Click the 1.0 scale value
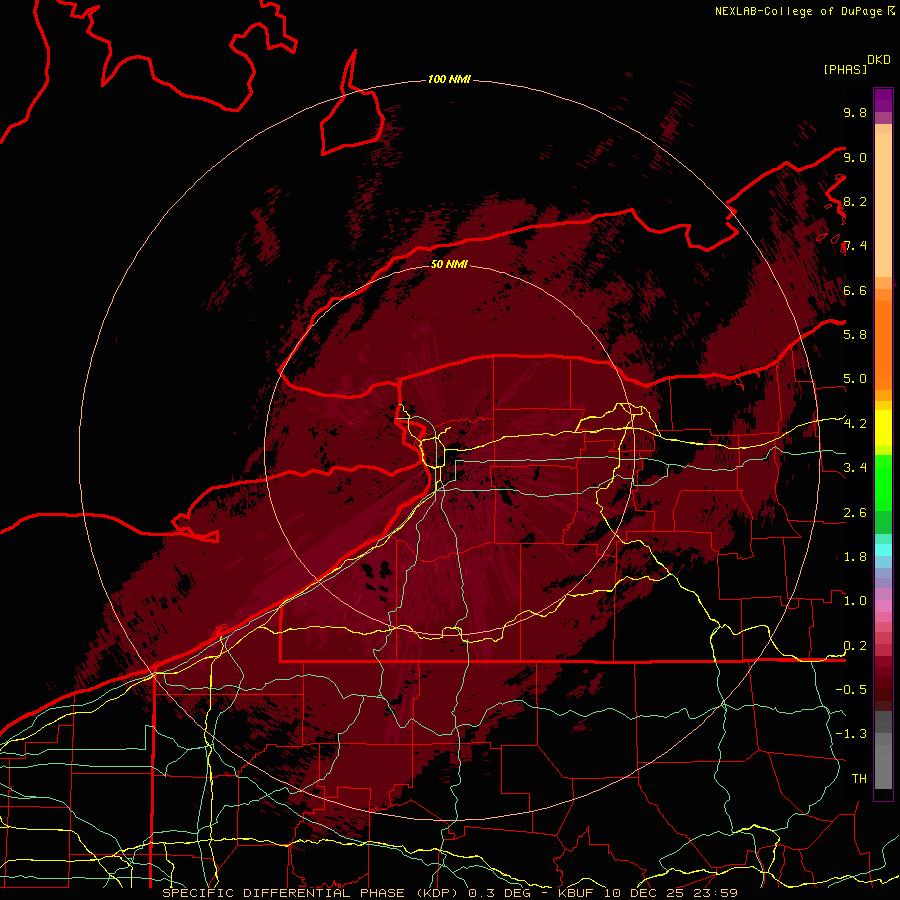 pos(855,601)
